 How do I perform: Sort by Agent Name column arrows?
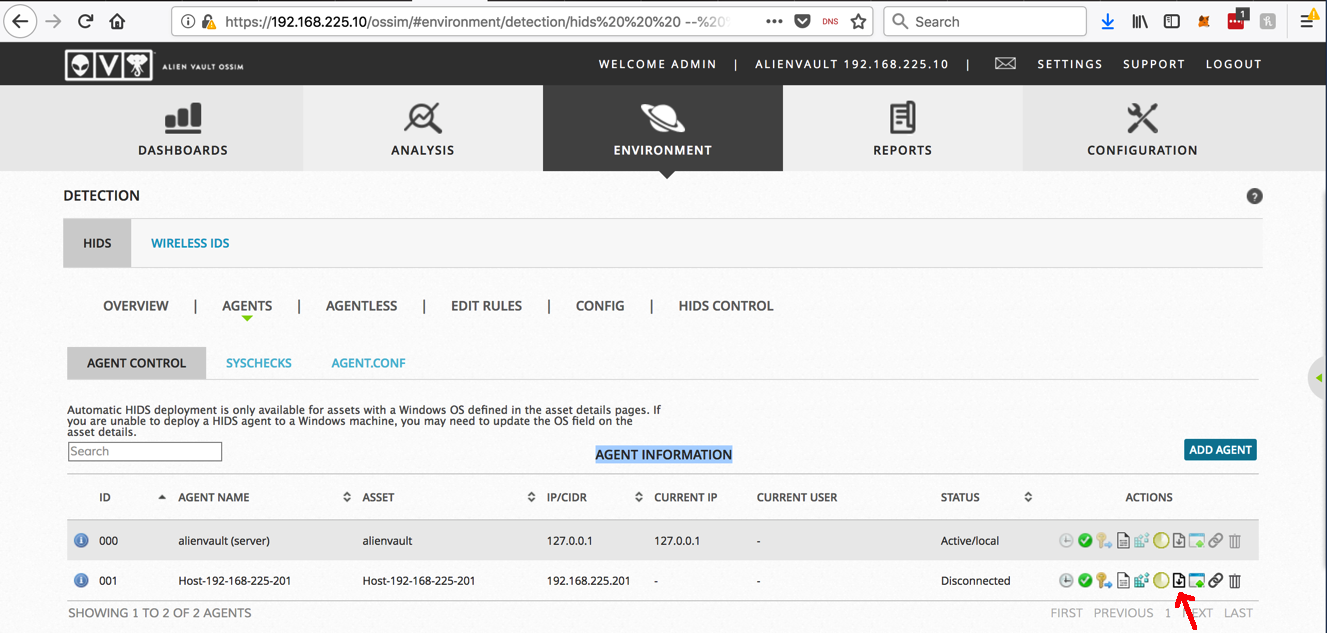point(347,497)
